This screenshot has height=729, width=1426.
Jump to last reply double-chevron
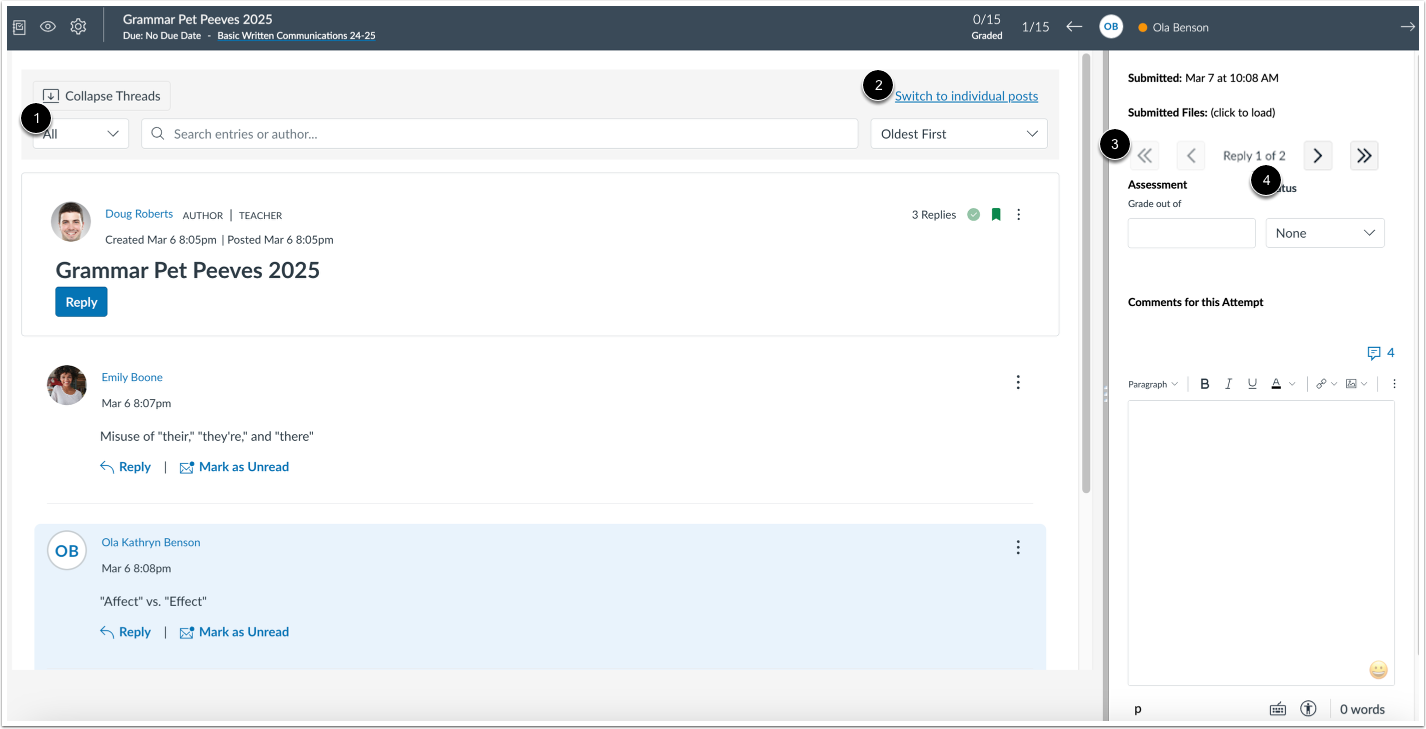click(x=1364, y=156)
